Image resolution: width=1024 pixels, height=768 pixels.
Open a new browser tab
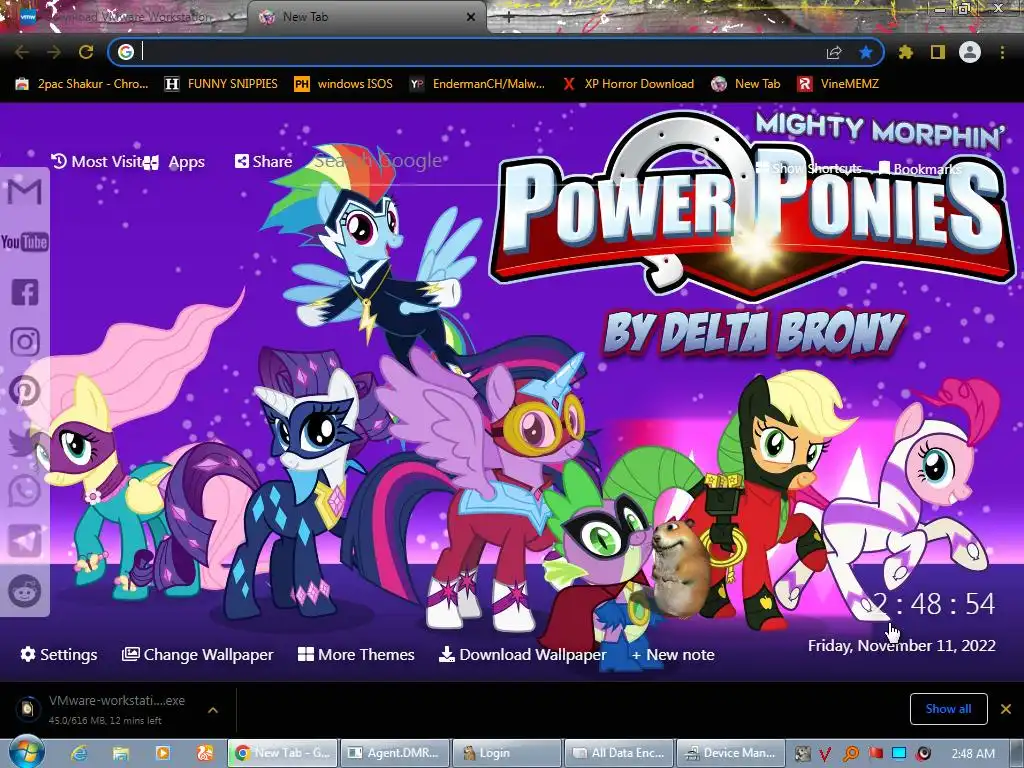pyautogui.click(x=509, y=17)
